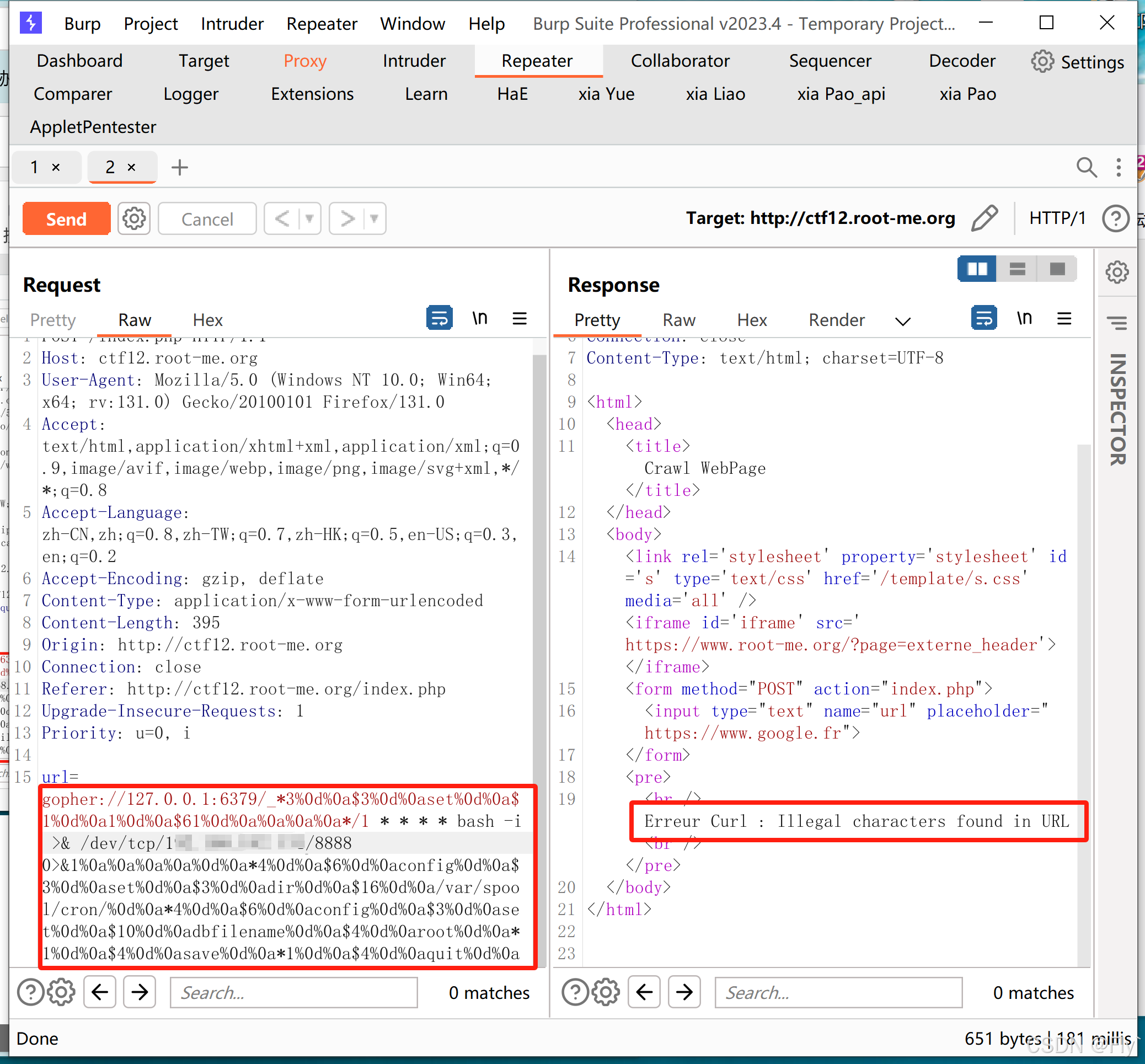
Task: Click the Request search input field
Action: click(x=293, y=993)
